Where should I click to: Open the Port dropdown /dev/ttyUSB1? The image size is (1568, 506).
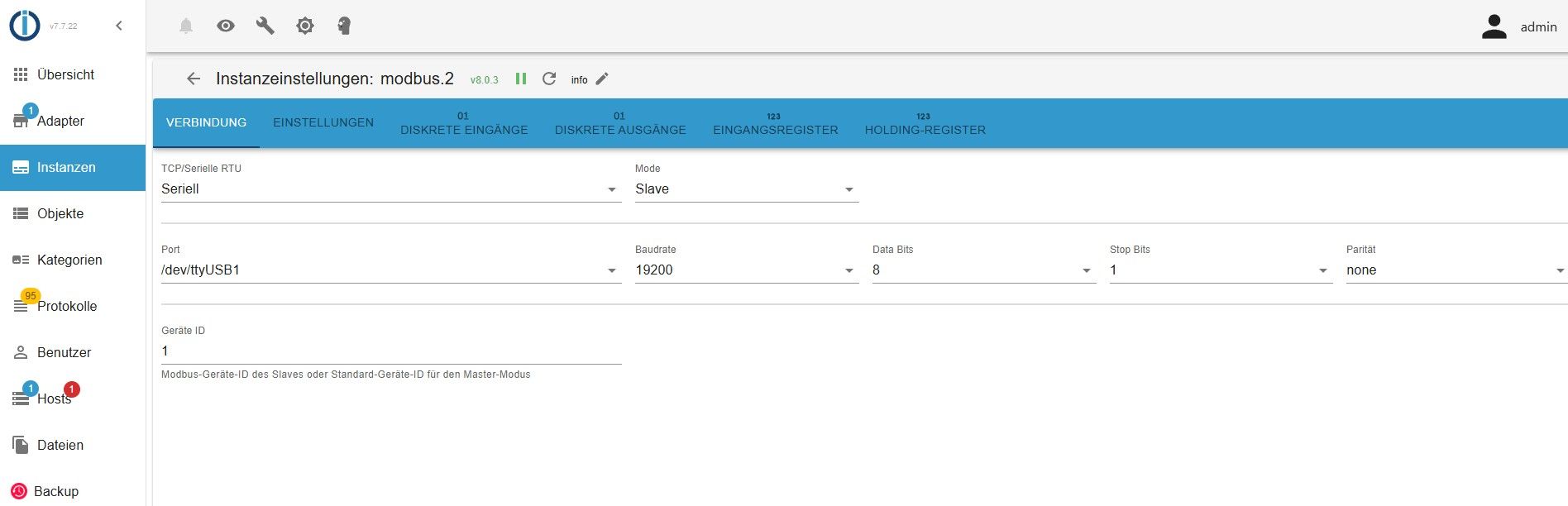[391, 270]
